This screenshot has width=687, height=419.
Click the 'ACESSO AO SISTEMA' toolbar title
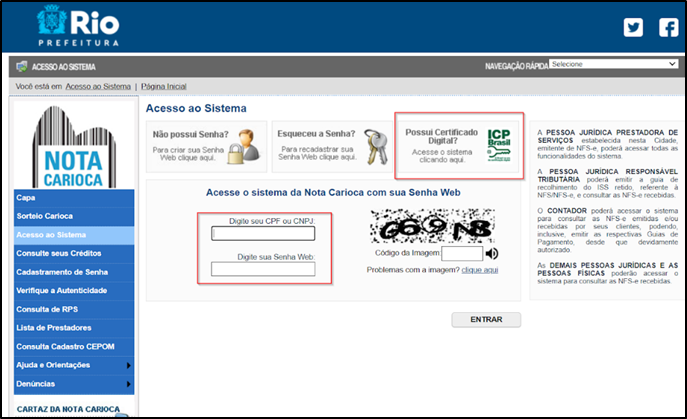pyautogui.click(x=64, y=67)
